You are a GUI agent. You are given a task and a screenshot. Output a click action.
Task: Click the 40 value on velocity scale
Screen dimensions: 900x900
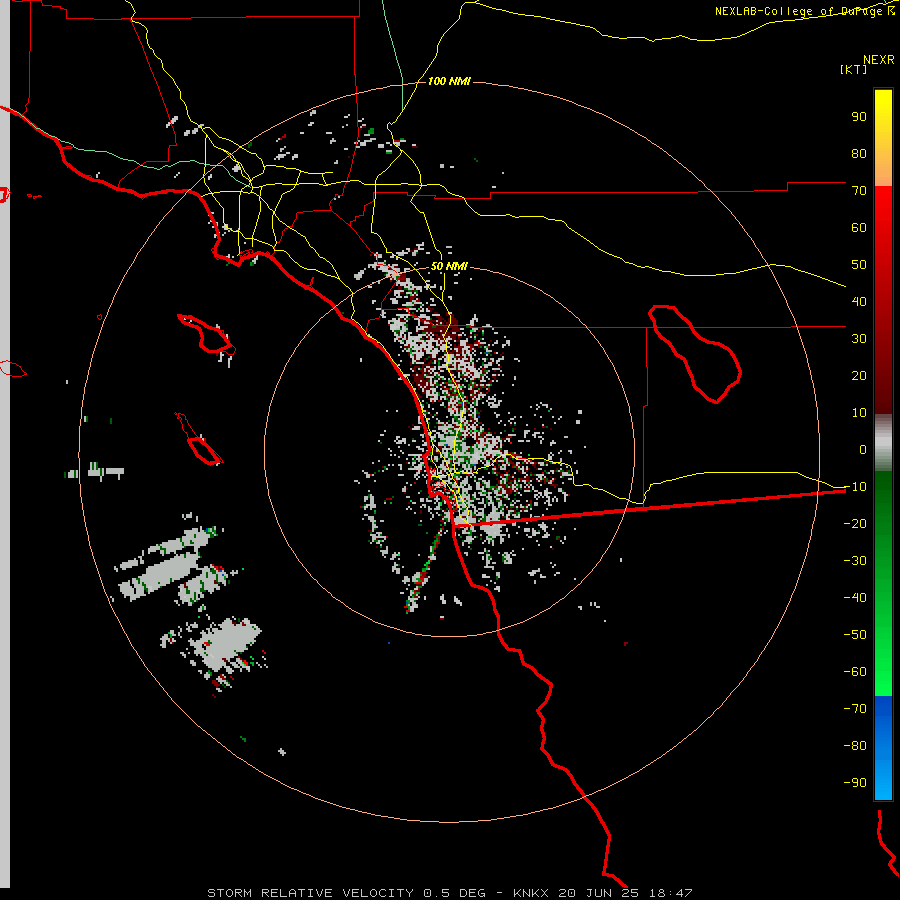859,301
